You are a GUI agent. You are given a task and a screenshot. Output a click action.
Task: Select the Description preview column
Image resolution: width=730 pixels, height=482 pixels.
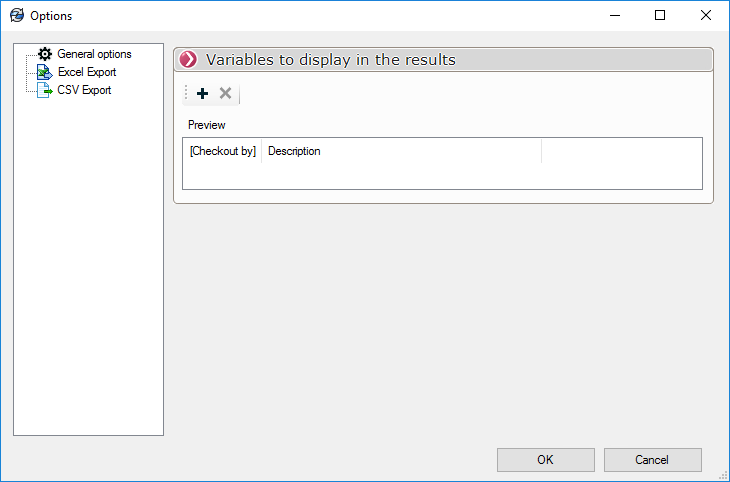coord(294,151)
